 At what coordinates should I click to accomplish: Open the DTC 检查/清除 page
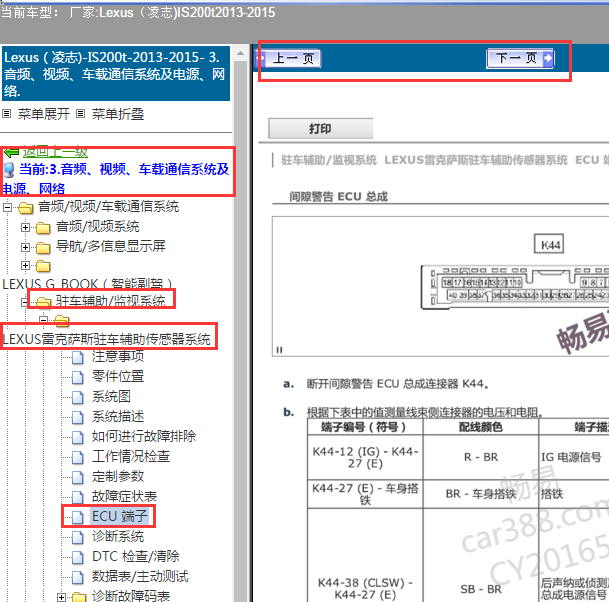[136, 556]
